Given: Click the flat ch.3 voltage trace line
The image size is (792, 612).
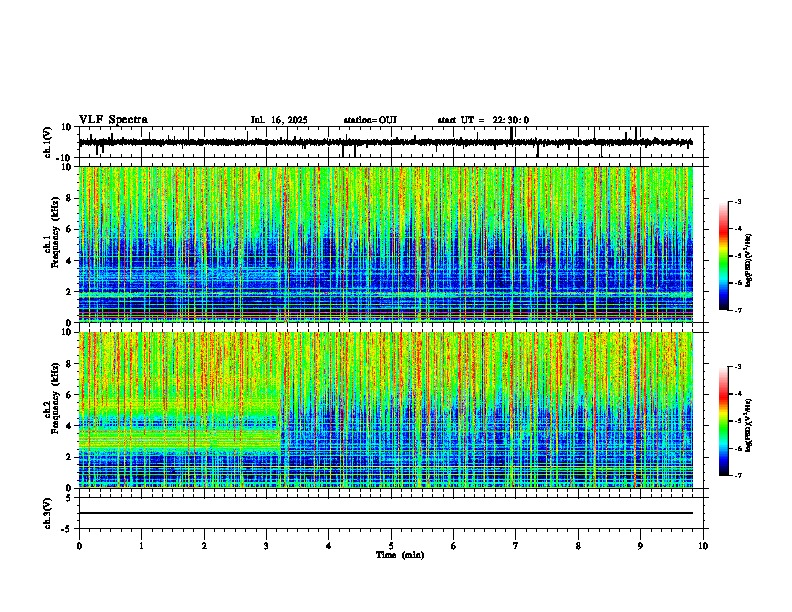Looking at the screenshot, I should coord(386,513).
